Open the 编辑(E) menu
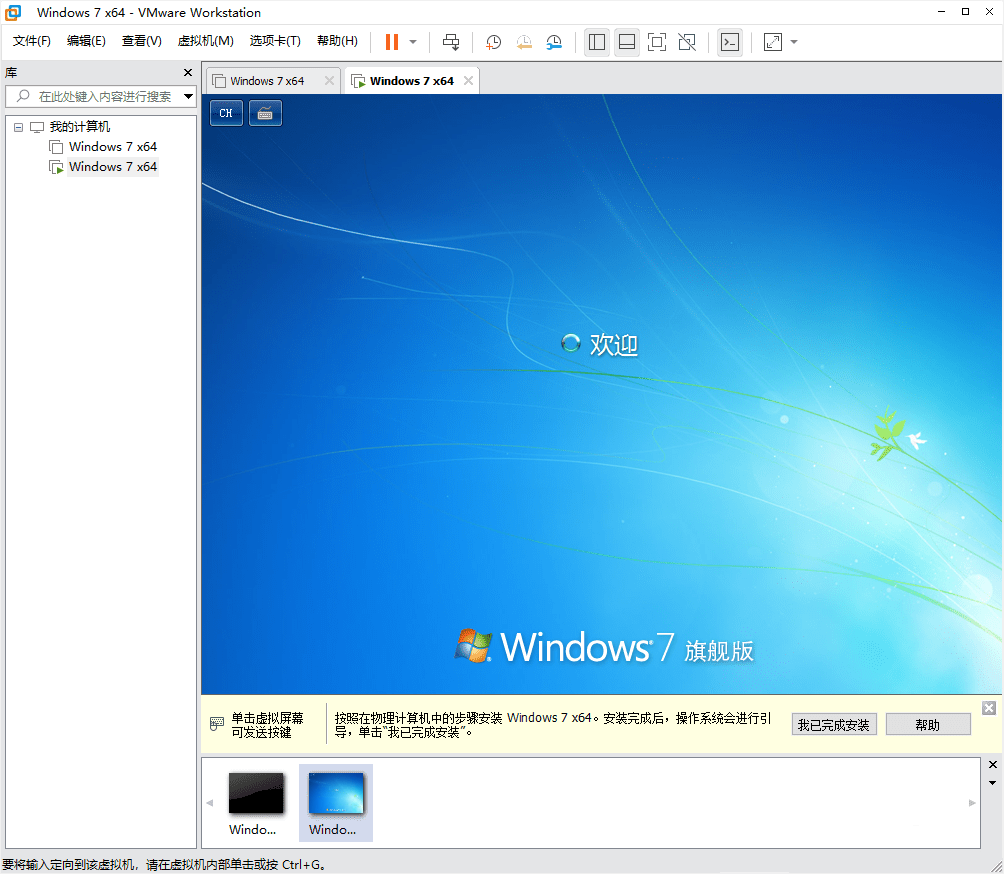 click(x=86, y=41)
